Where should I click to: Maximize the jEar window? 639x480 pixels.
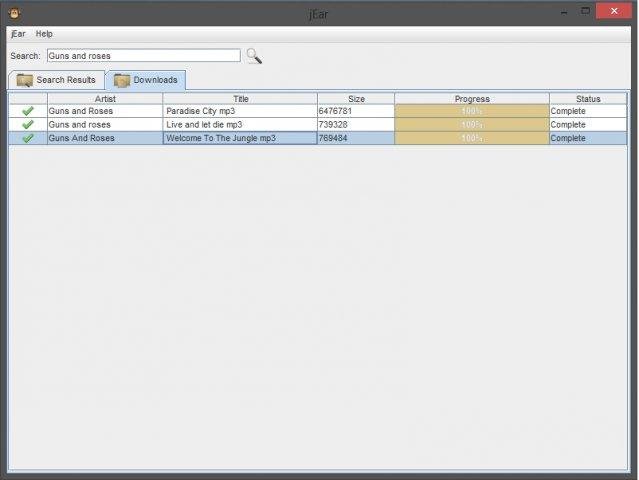coord(585,11)
